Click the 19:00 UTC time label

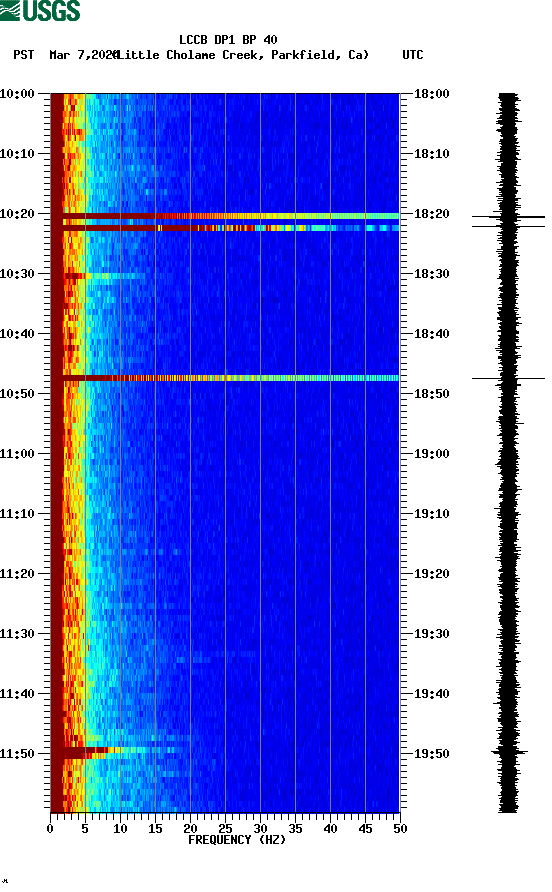pyautogui.click(x=431, y=453)
